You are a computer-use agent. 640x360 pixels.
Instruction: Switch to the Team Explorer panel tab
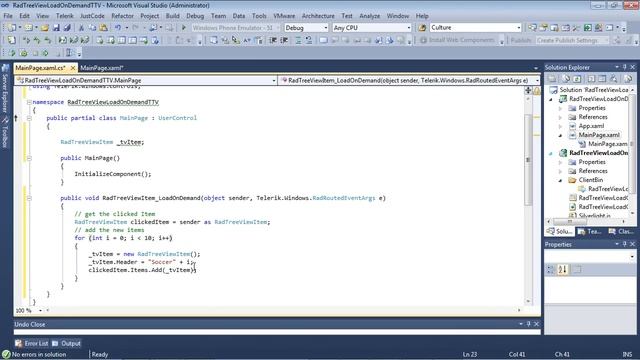click(x=590, y=231)
